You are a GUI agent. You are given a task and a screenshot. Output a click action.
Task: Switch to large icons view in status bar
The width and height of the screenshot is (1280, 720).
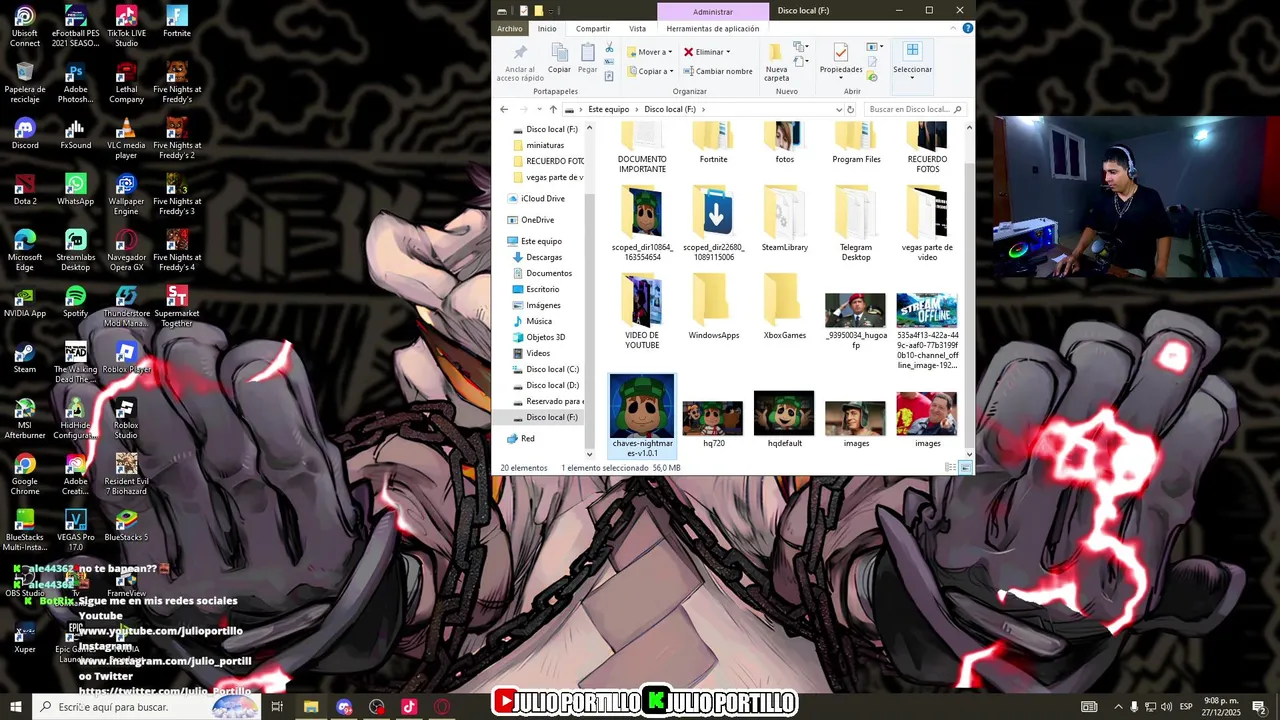coord(965,467)
